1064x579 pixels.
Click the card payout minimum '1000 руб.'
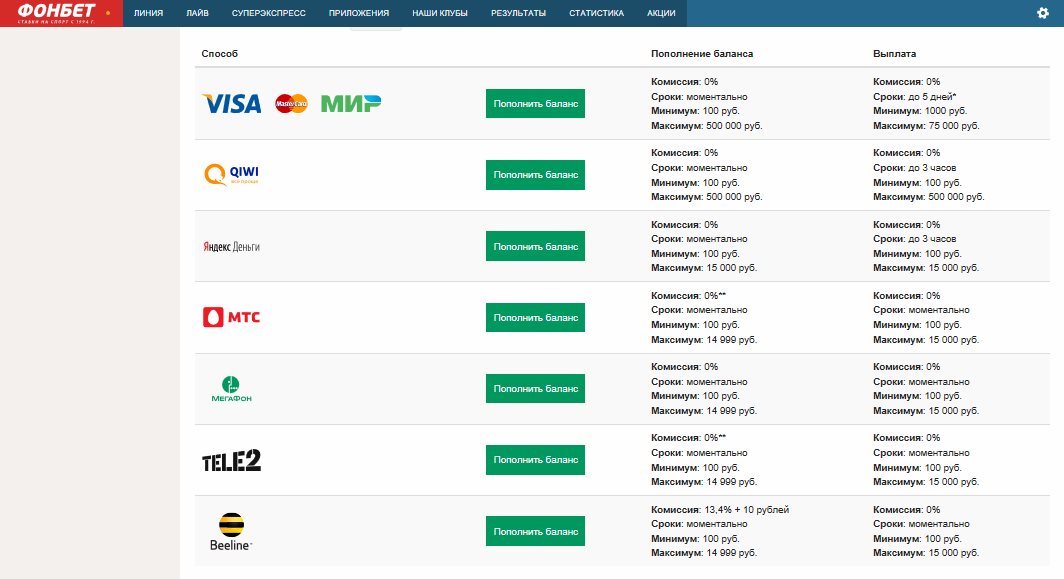(x=946, y=111)
